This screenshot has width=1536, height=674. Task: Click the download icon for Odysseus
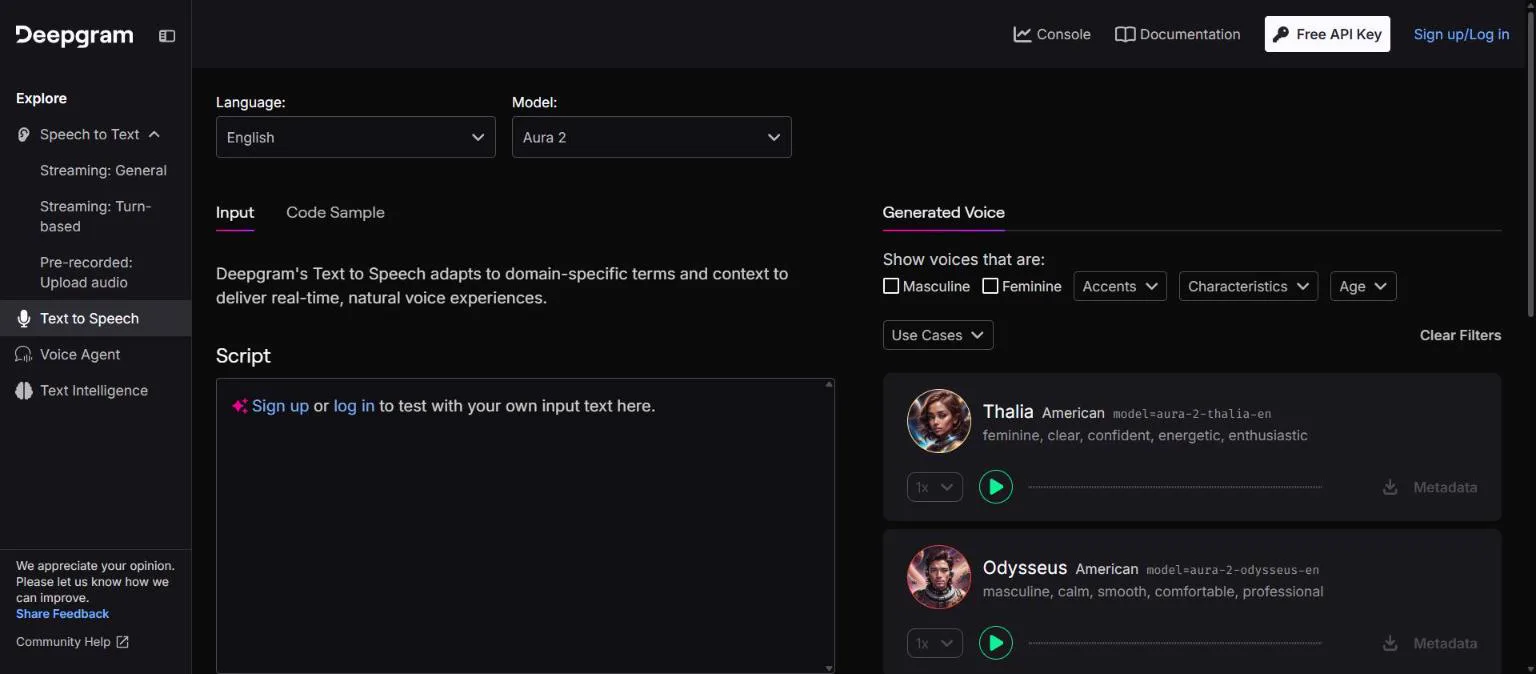click(x=1389, y=643)
